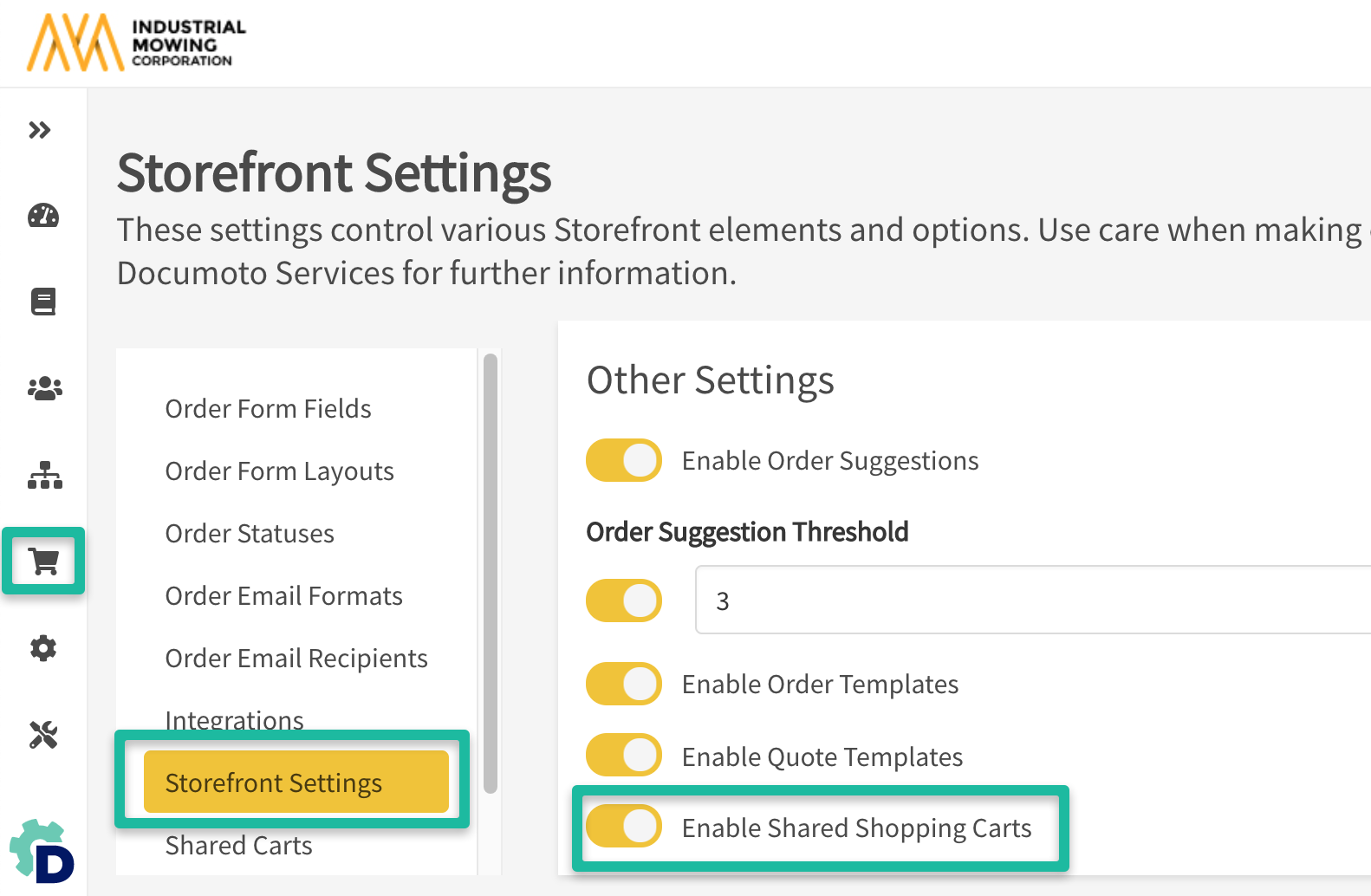The image size is (1371, 896).
Task: Expand the sidebar with double chevron
Action: point(40,131)
